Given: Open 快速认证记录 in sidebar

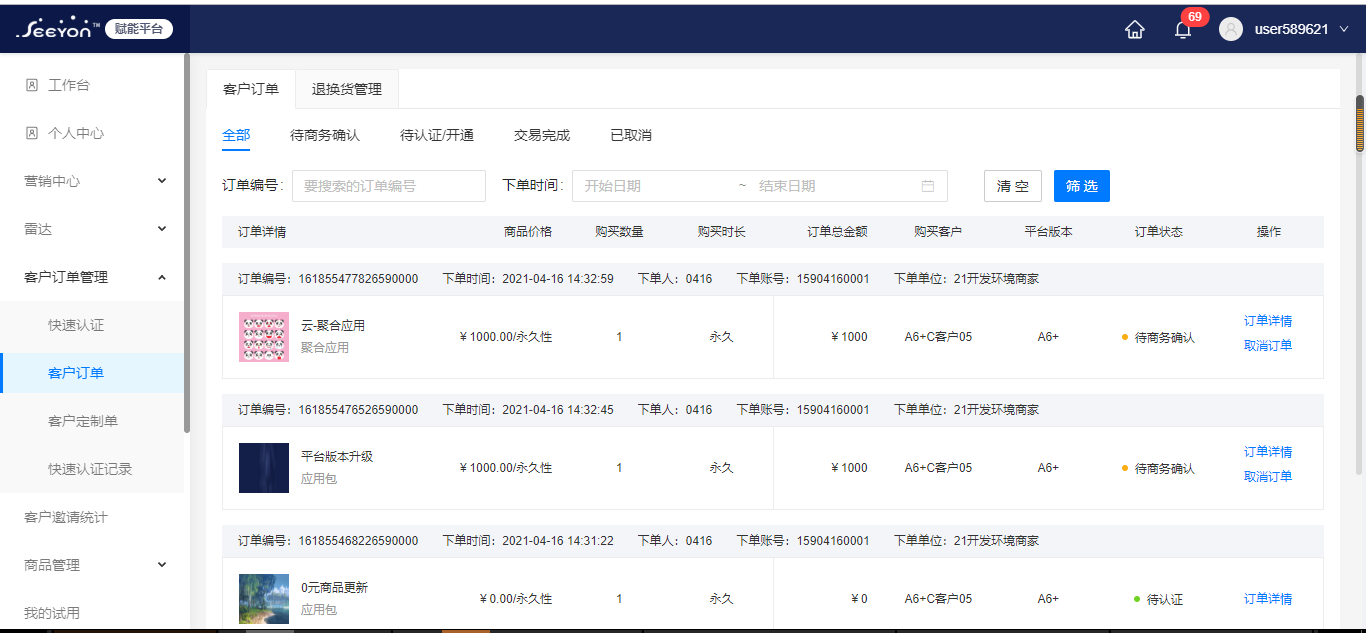Looking at the screenshot, I should [x=92, y=469].
